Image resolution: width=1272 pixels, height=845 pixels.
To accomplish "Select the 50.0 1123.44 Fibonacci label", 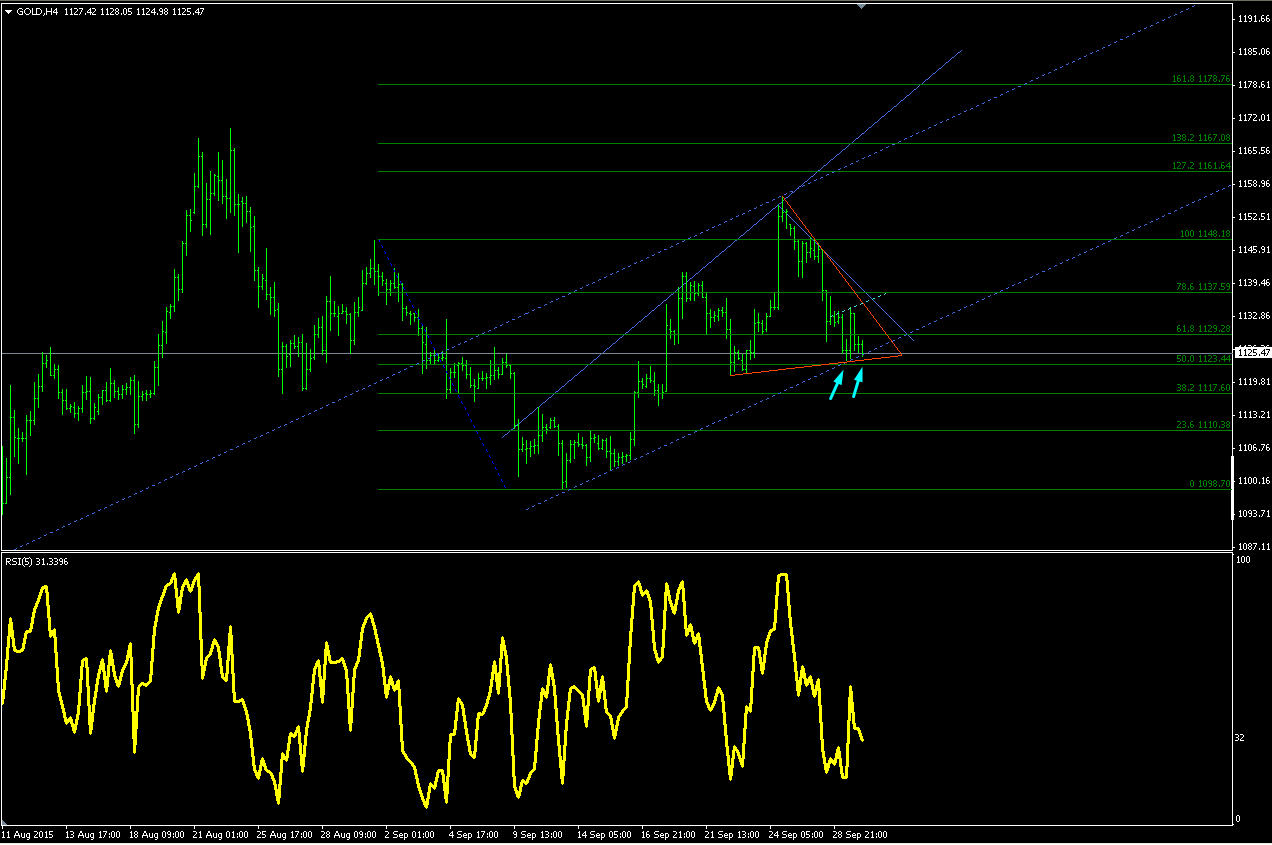I will pyautogui.click(x=1203, y=358).
